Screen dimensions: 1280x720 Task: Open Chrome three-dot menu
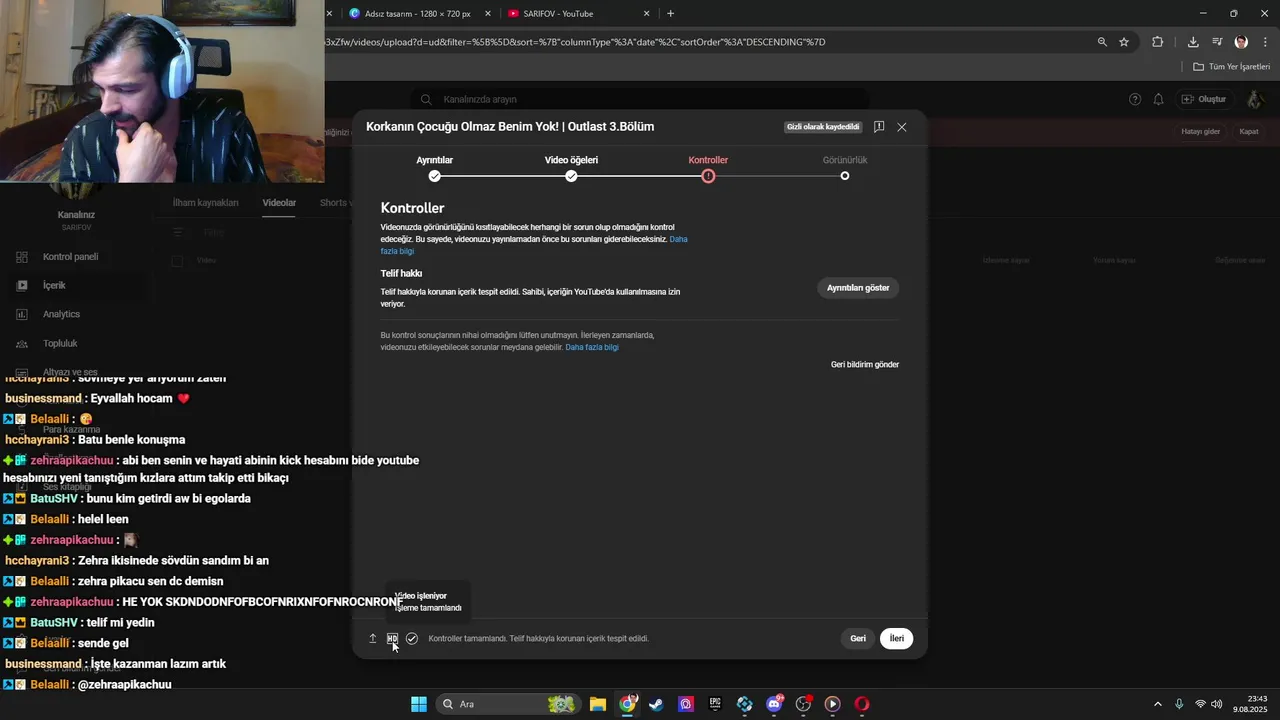1265,42
